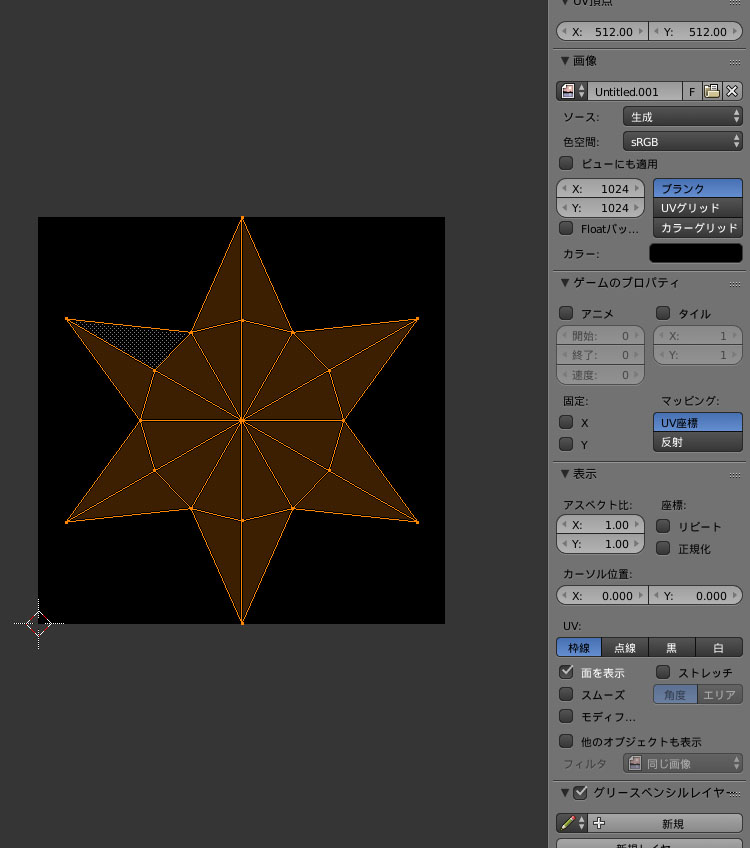This screenshot has width=750, height=848.
Task: Click plus icon on 新規 button
Action: pyautogui.click(x=599, y=823)
